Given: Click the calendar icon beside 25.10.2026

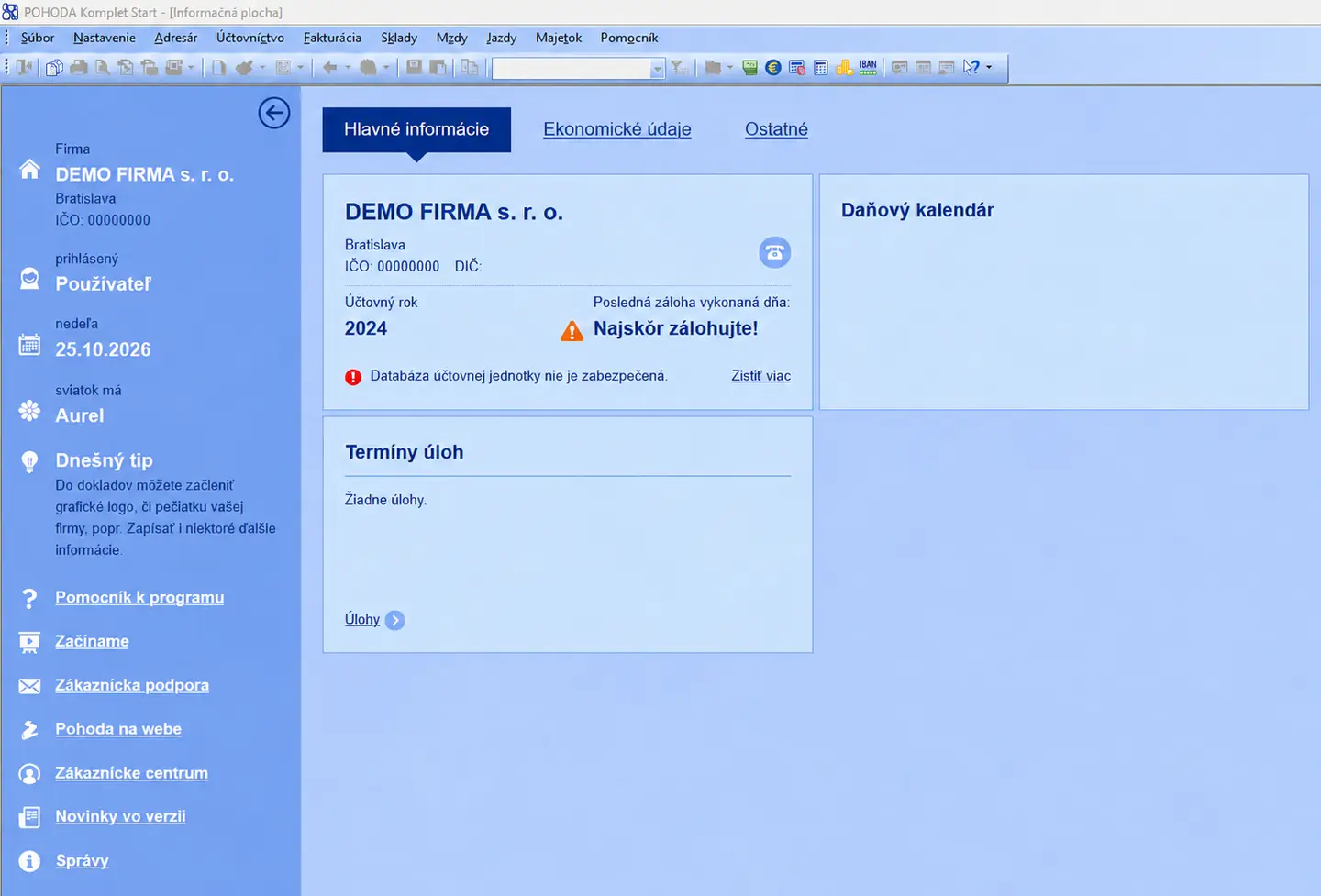Looking at the screenshot, I should pyautogui.click(x=30, y=345).
